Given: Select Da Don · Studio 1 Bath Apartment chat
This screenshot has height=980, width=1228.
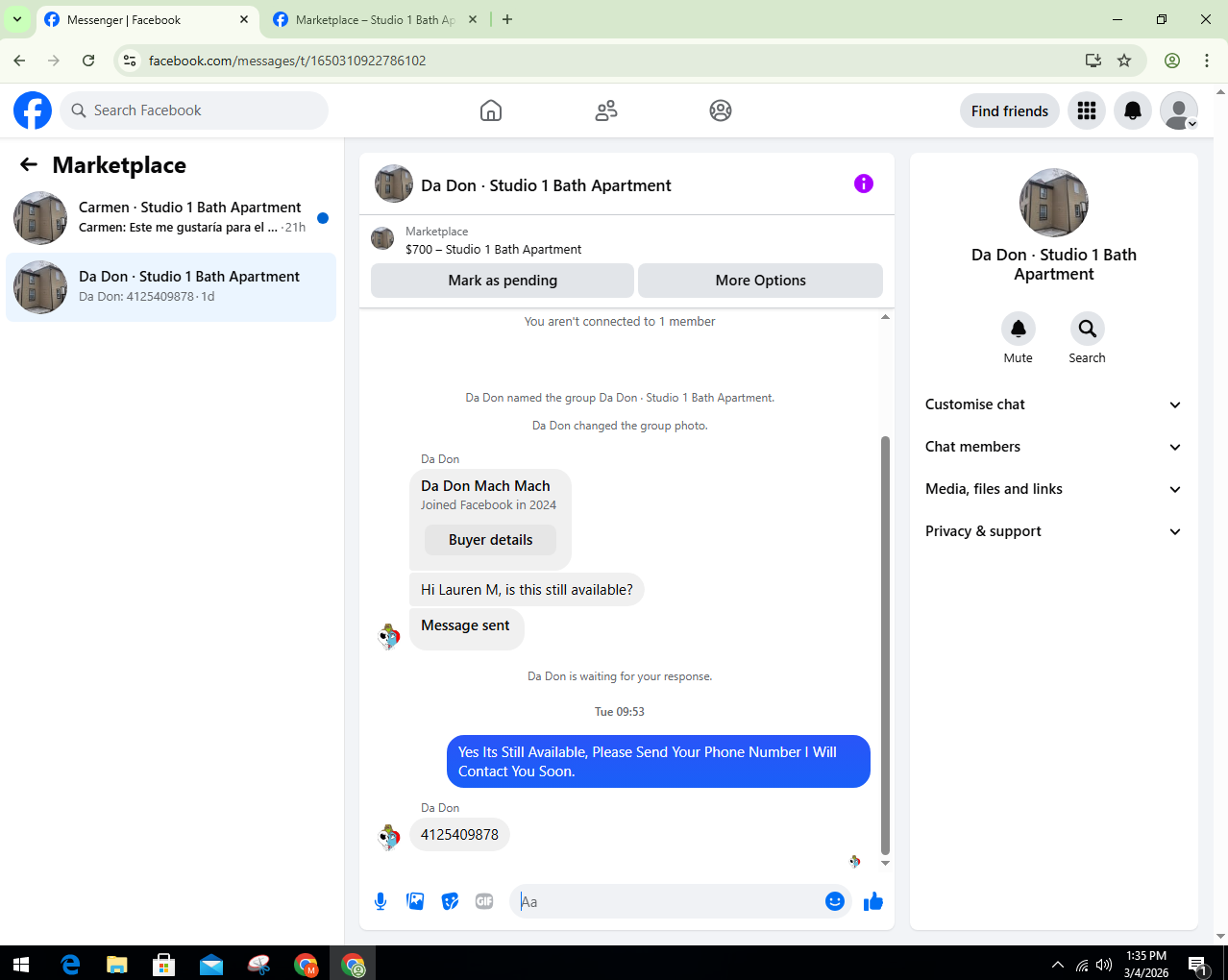Looking at the screenshot, I should click(171, 287).
